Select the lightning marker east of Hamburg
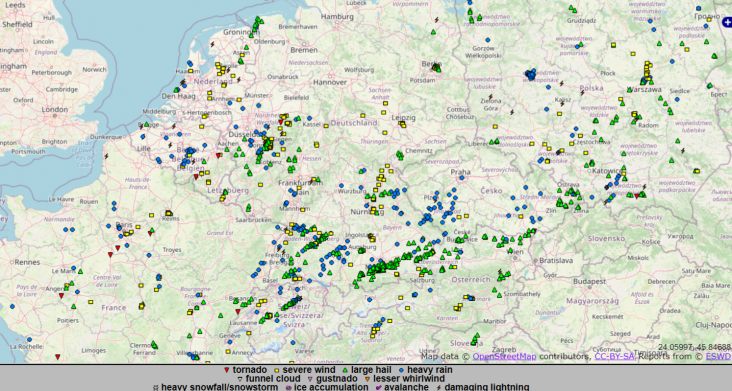 [437, 20]
